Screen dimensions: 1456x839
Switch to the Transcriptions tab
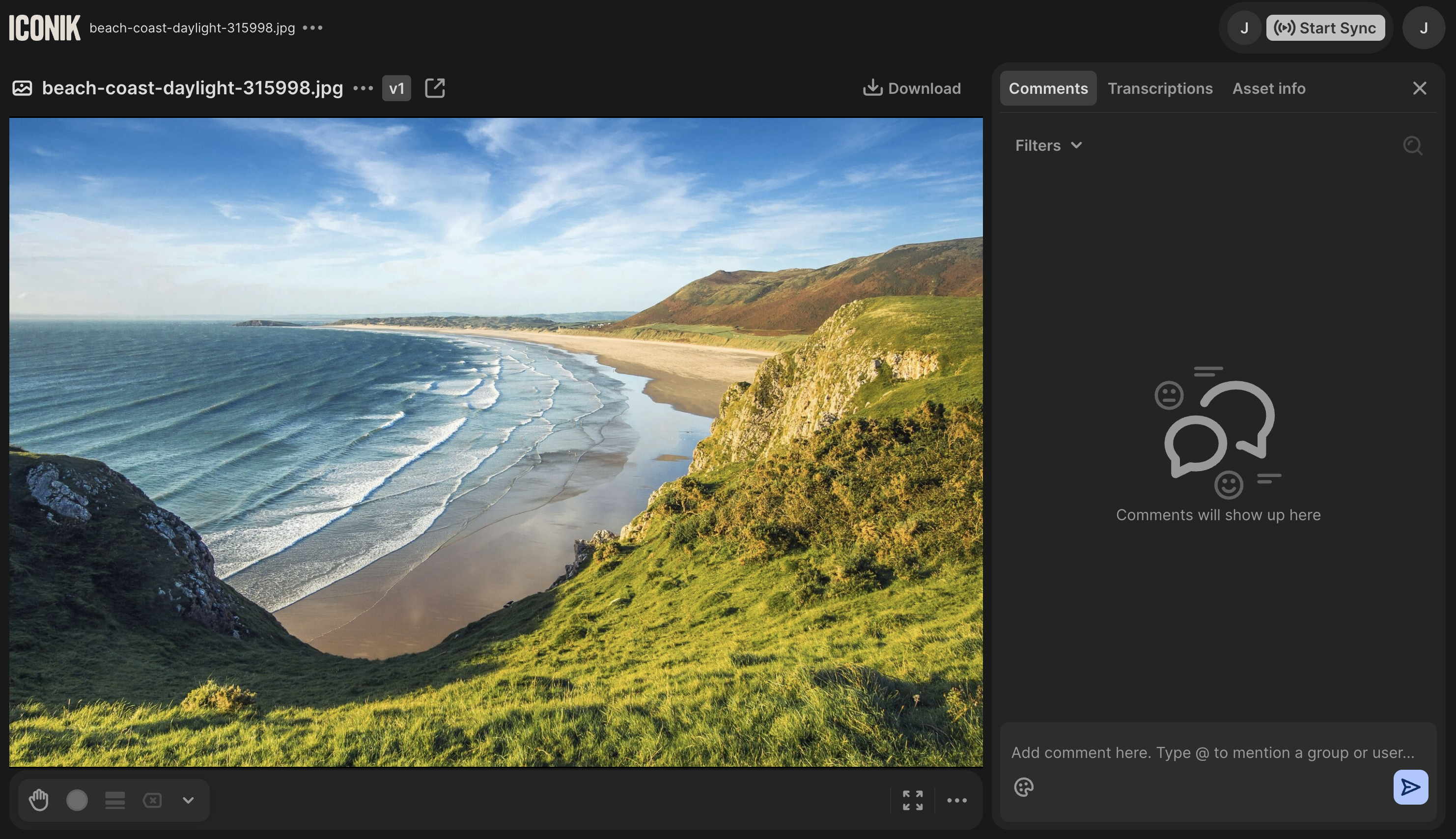click(1160, 88)
